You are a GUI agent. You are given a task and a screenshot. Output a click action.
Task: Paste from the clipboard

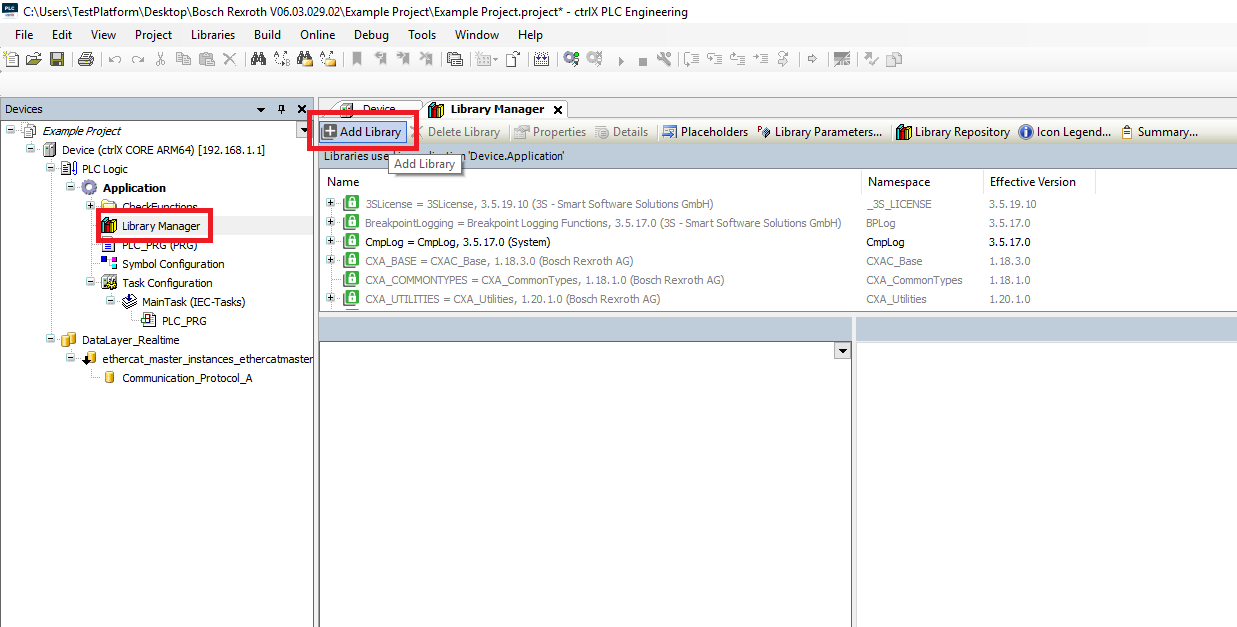[206, 59]
